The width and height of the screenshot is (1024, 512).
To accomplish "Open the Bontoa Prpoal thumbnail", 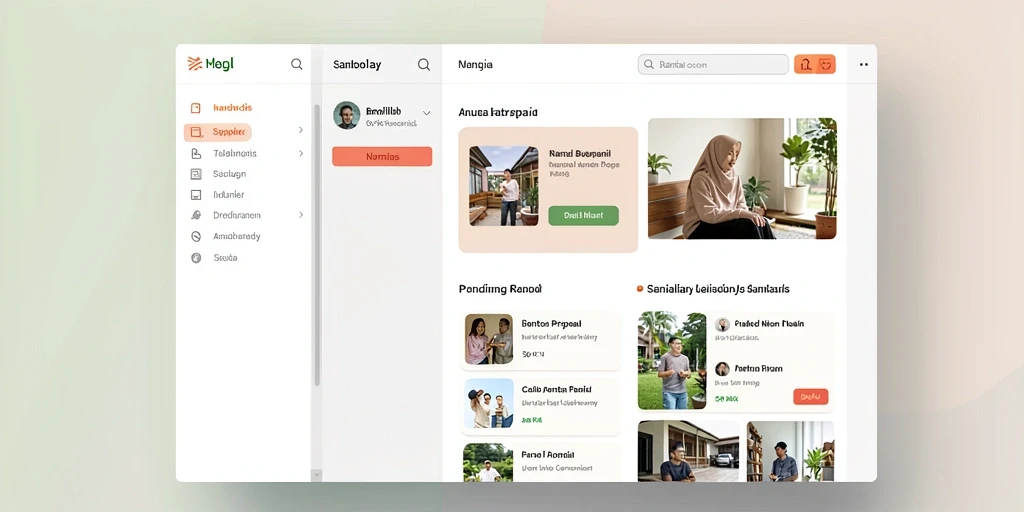I will [489, 340].
